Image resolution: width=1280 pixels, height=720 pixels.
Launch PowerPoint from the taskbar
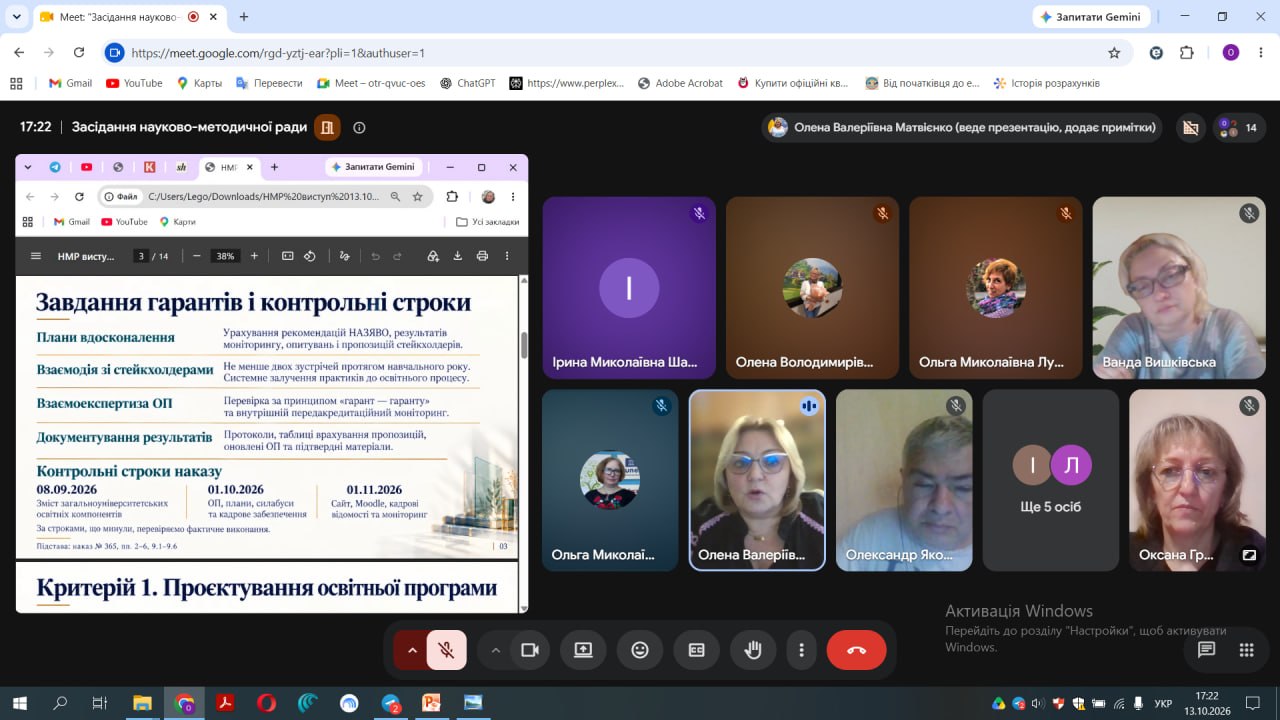point(431,703)
